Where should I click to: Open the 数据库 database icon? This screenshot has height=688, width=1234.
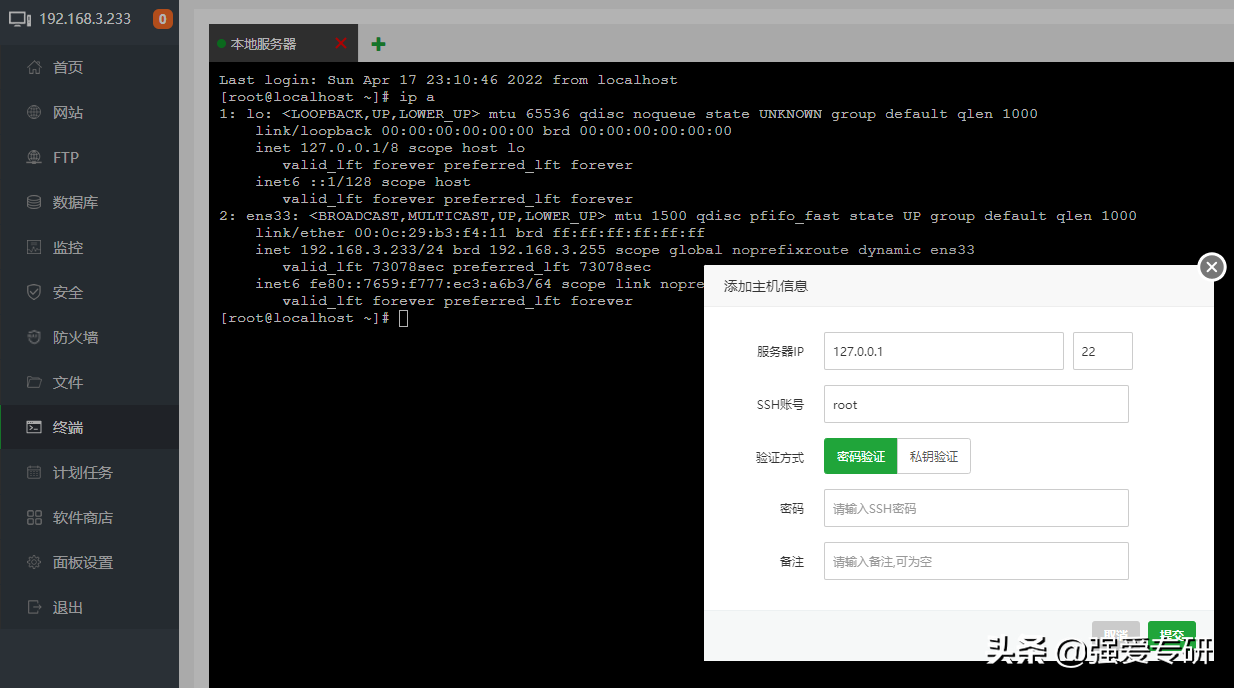(x=34, y=203)
